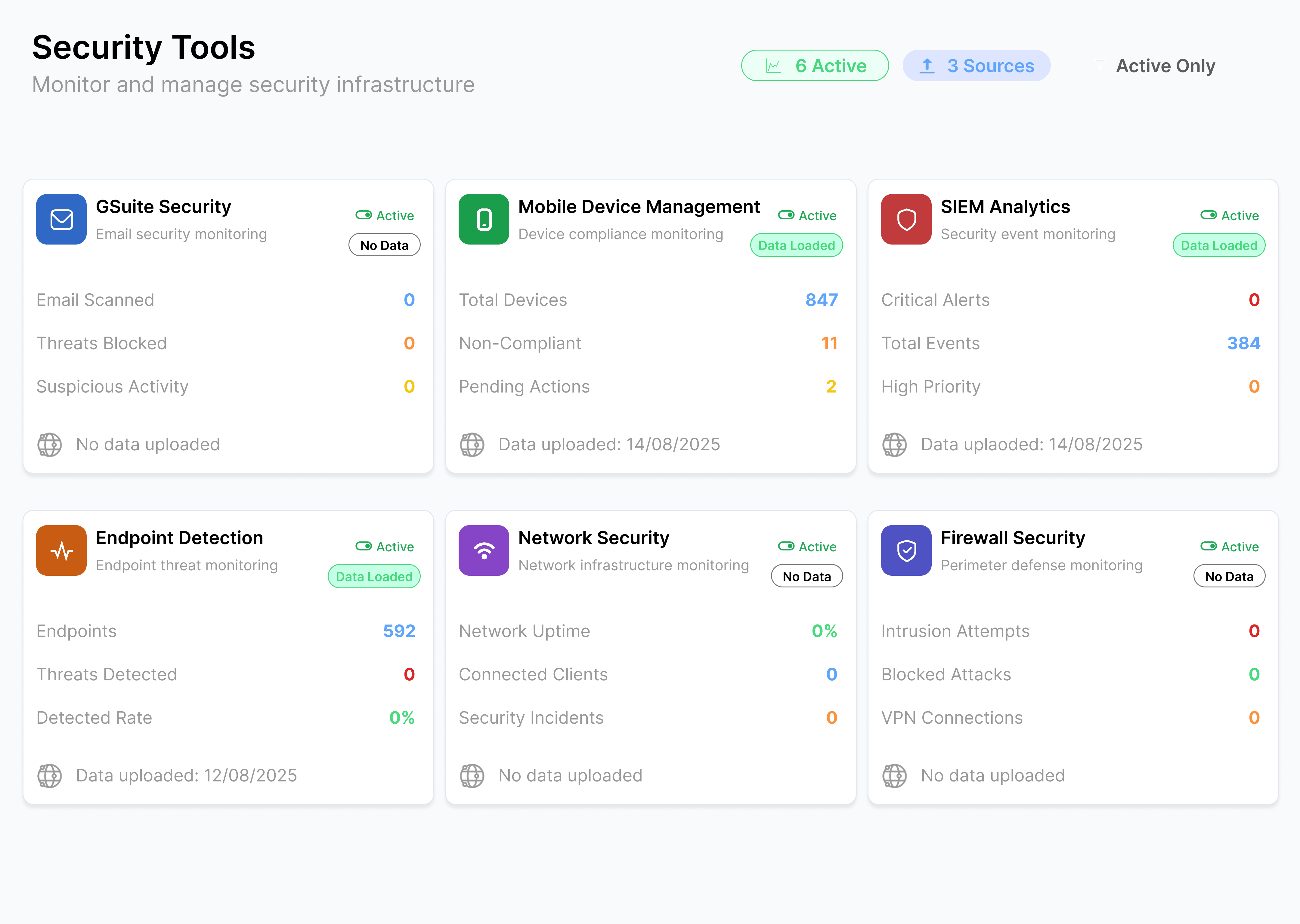Click Total Events value 384
1300x924 pixels.
1244,343
